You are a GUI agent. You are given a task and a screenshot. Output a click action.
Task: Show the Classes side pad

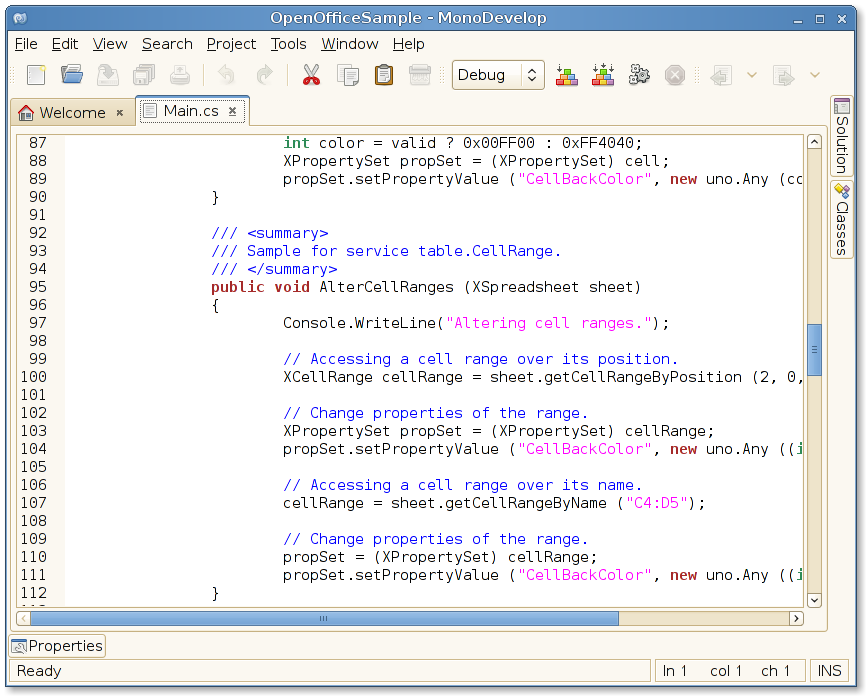842,219
